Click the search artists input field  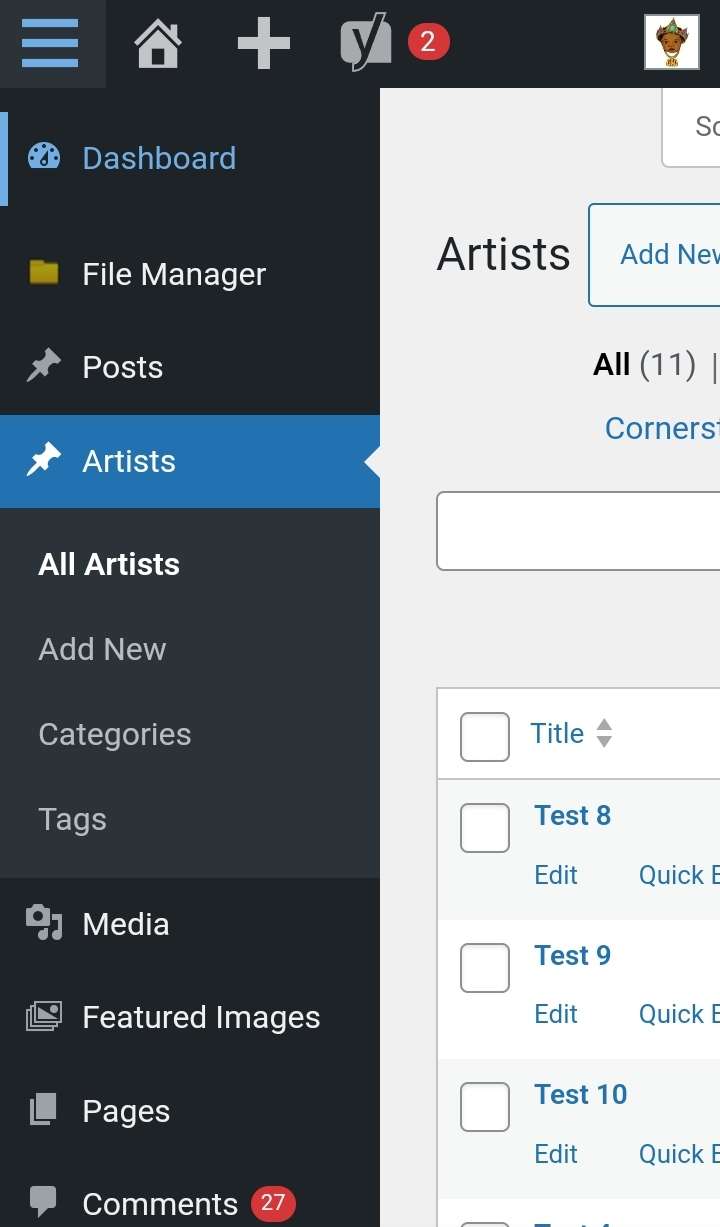(578, 531)
